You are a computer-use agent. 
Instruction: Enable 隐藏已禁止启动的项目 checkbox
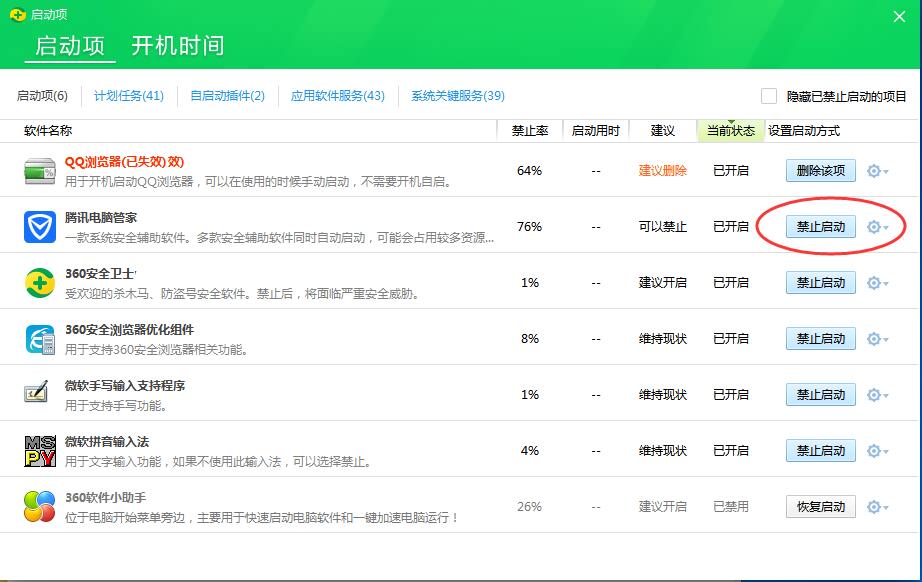coord(769,96)
